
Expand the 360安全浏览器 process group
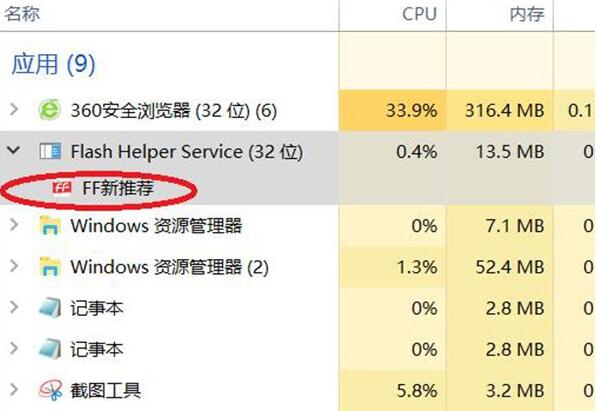click(x=14, y=110)
